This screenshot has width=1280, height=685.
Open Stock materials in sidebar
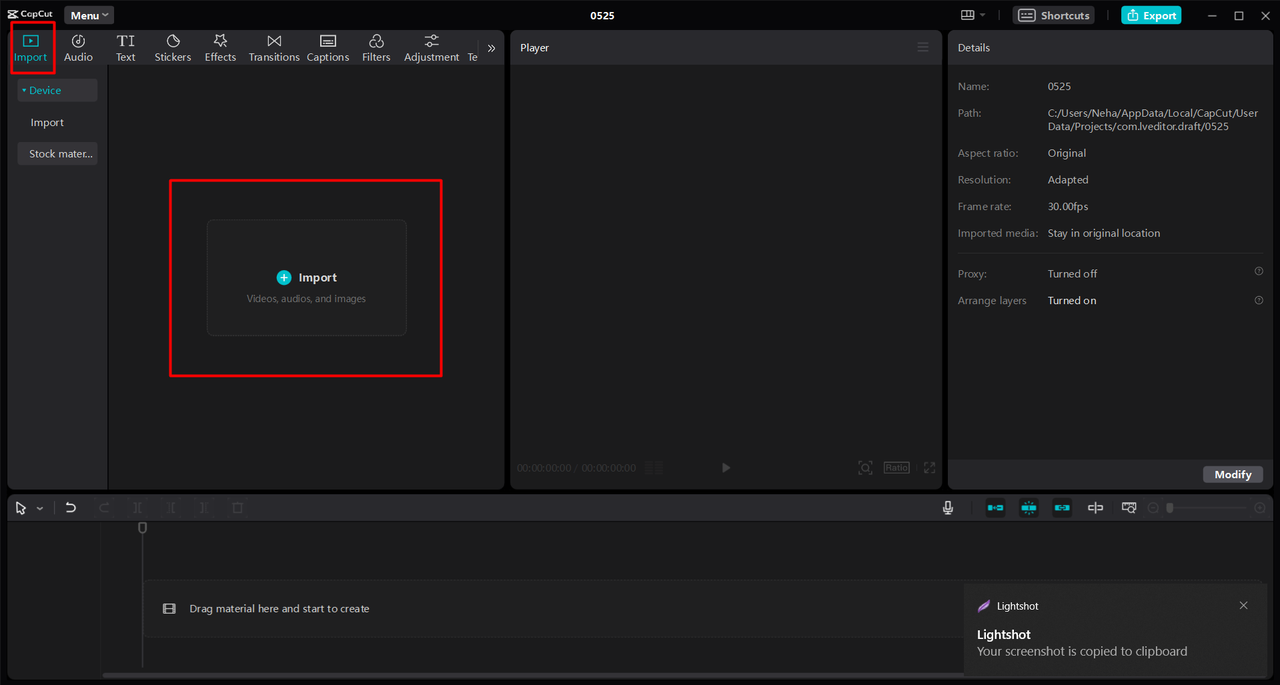tap(57, 154)
